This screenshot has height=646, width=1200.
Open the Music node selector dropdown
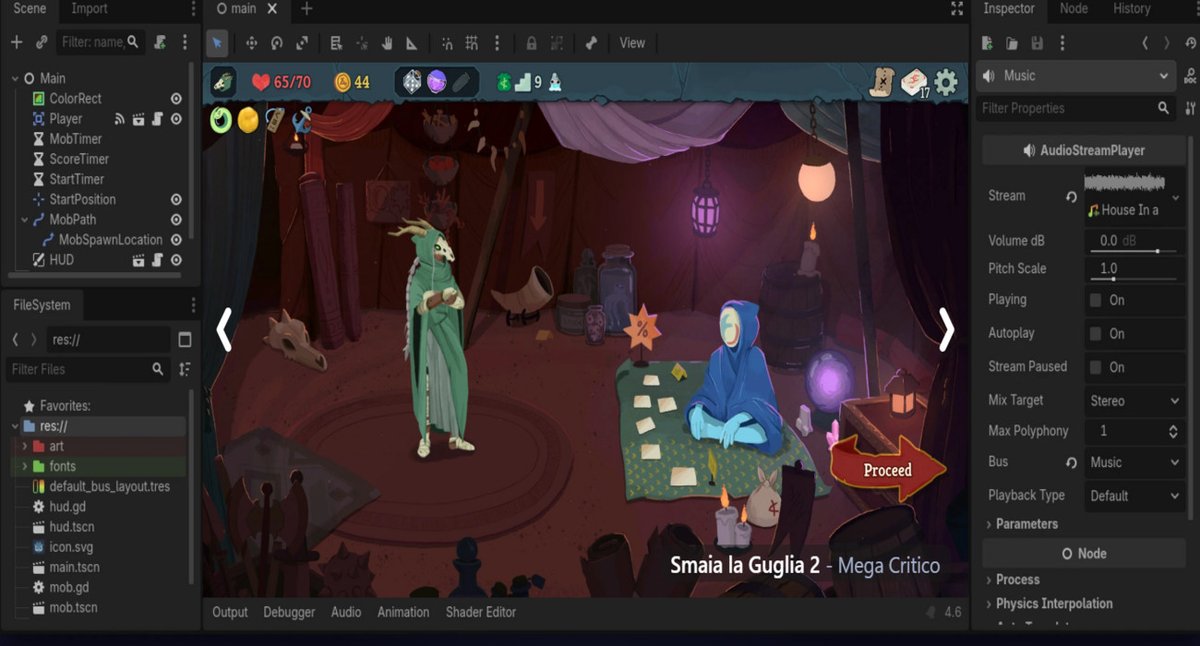click(1076, 76)
